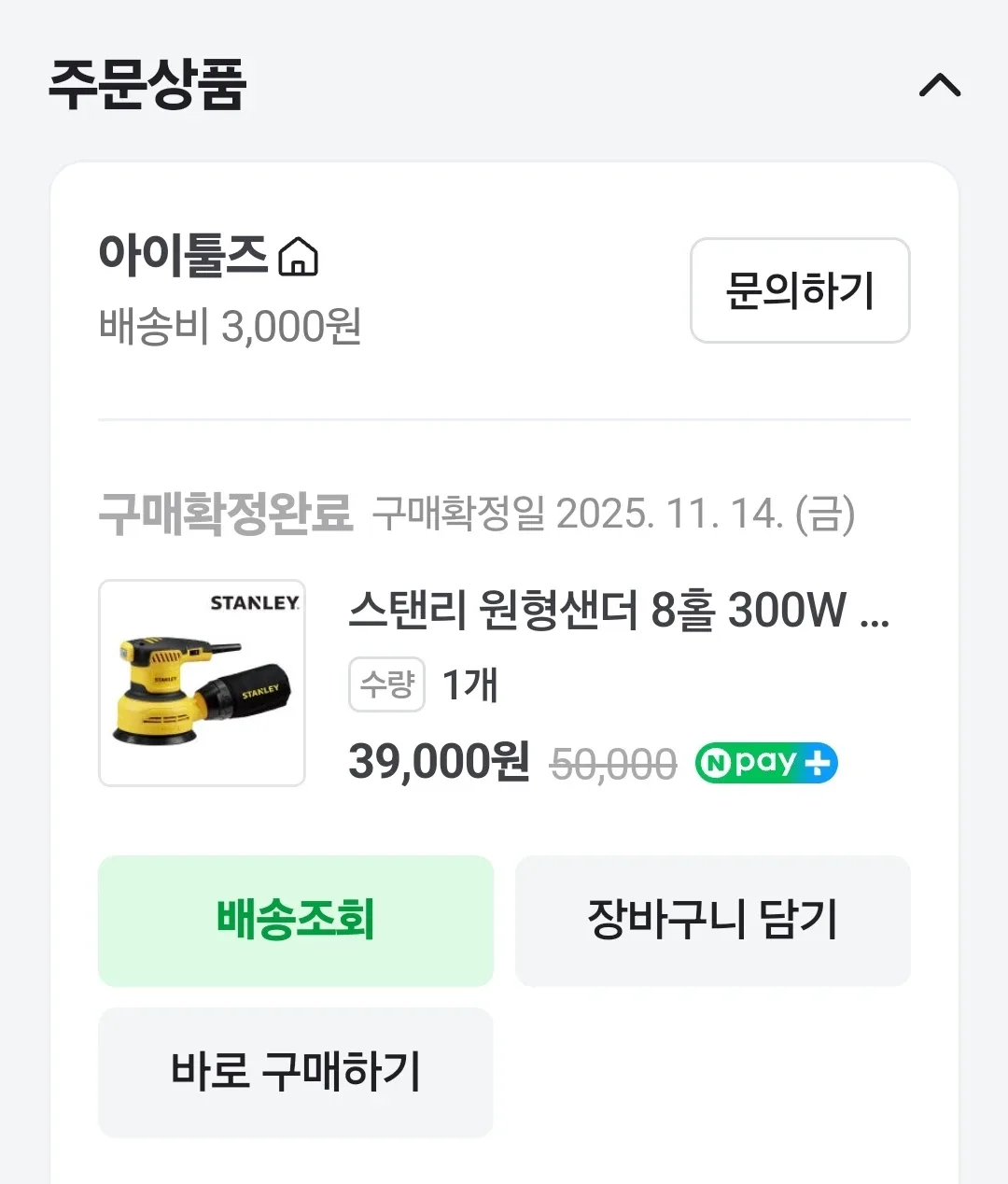Click the struck-through 50,000 original price

click(x=613, y=765)
